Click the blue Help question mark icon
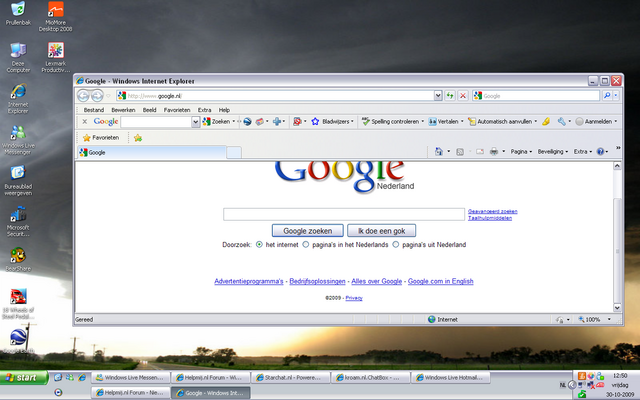 click(x=600, y=152)
